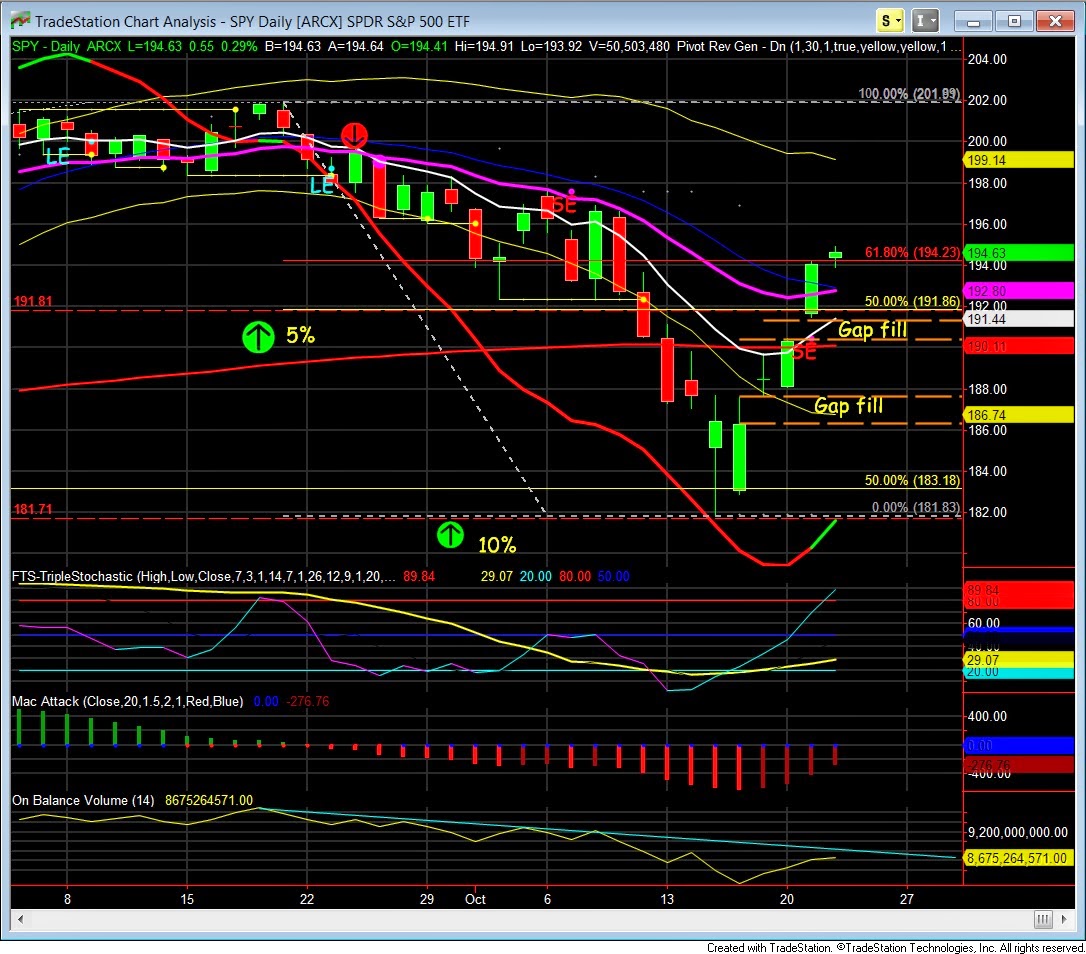Maximize the Chart Analysis window
Viewport: 1086px width, 954px height.
point(1014,21)
